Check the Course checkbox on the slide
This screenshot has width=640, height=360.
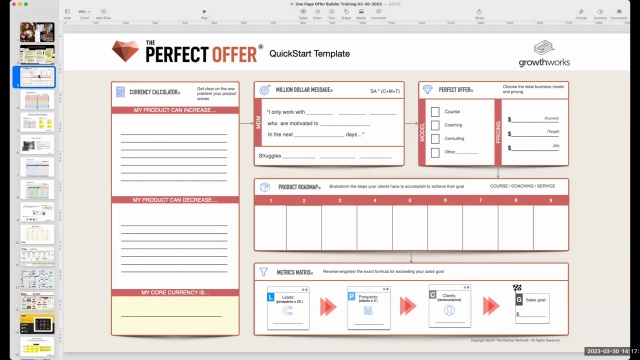pyautogui.click(x=435, y=111)
